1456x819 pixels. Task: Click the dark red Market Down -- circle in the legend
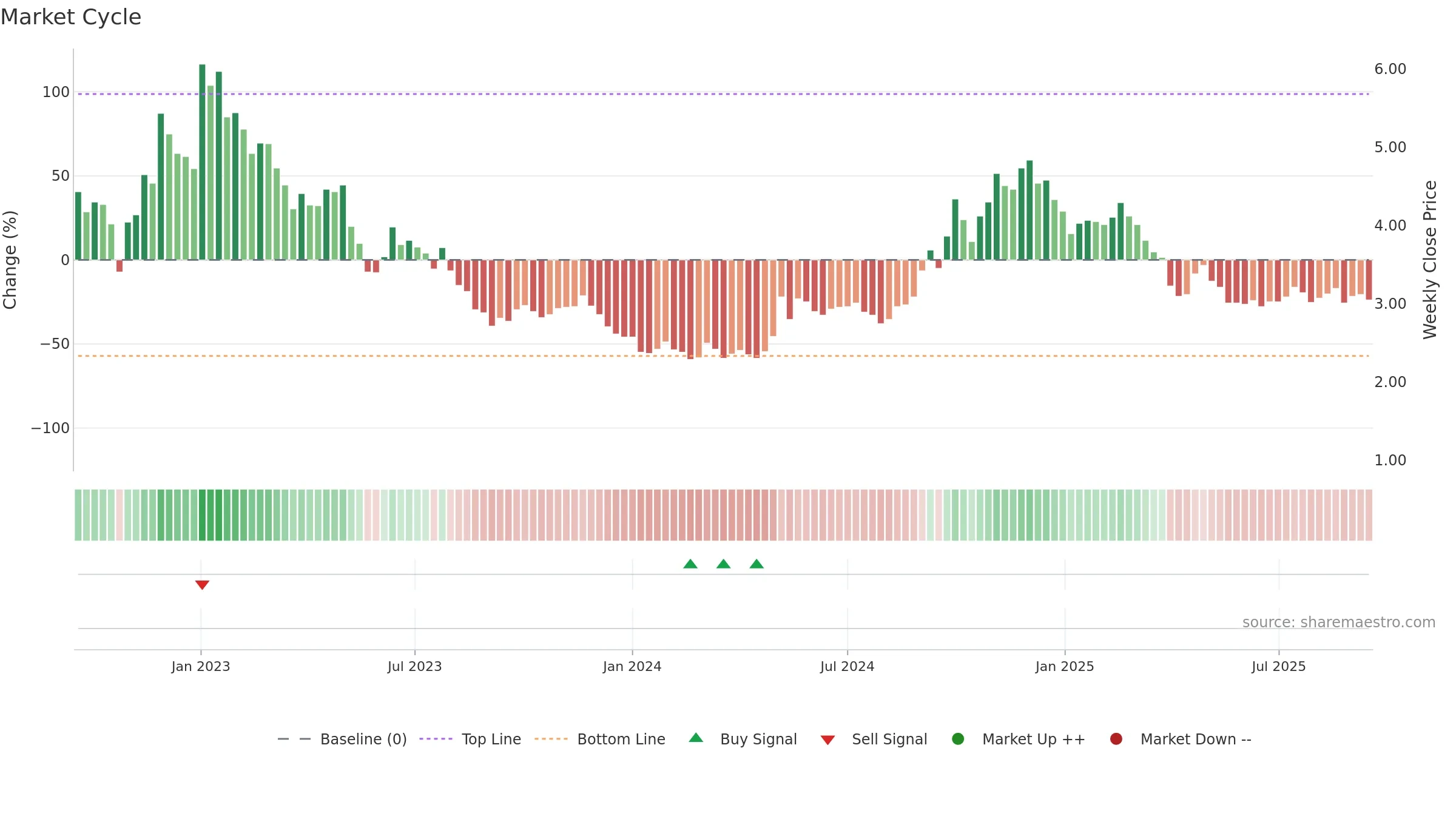(x=1116, y=739)
